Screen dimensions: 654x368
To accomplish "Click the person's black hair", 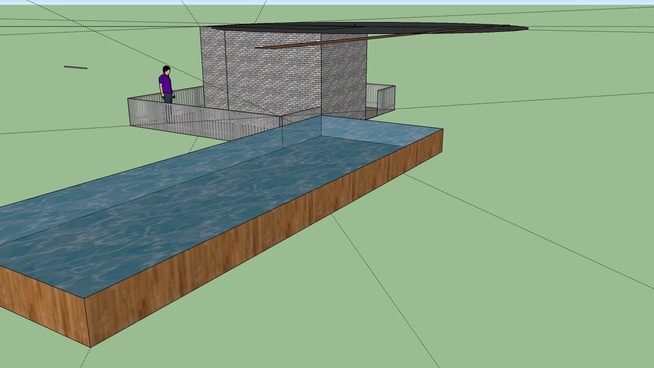I will tap(167, 68).
